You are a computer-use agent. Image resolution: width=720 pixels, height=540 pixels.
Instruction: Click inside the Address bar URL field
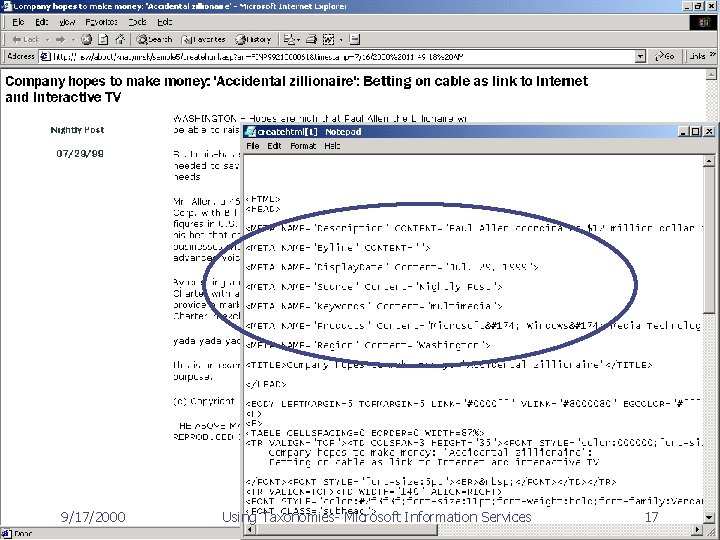342,56
